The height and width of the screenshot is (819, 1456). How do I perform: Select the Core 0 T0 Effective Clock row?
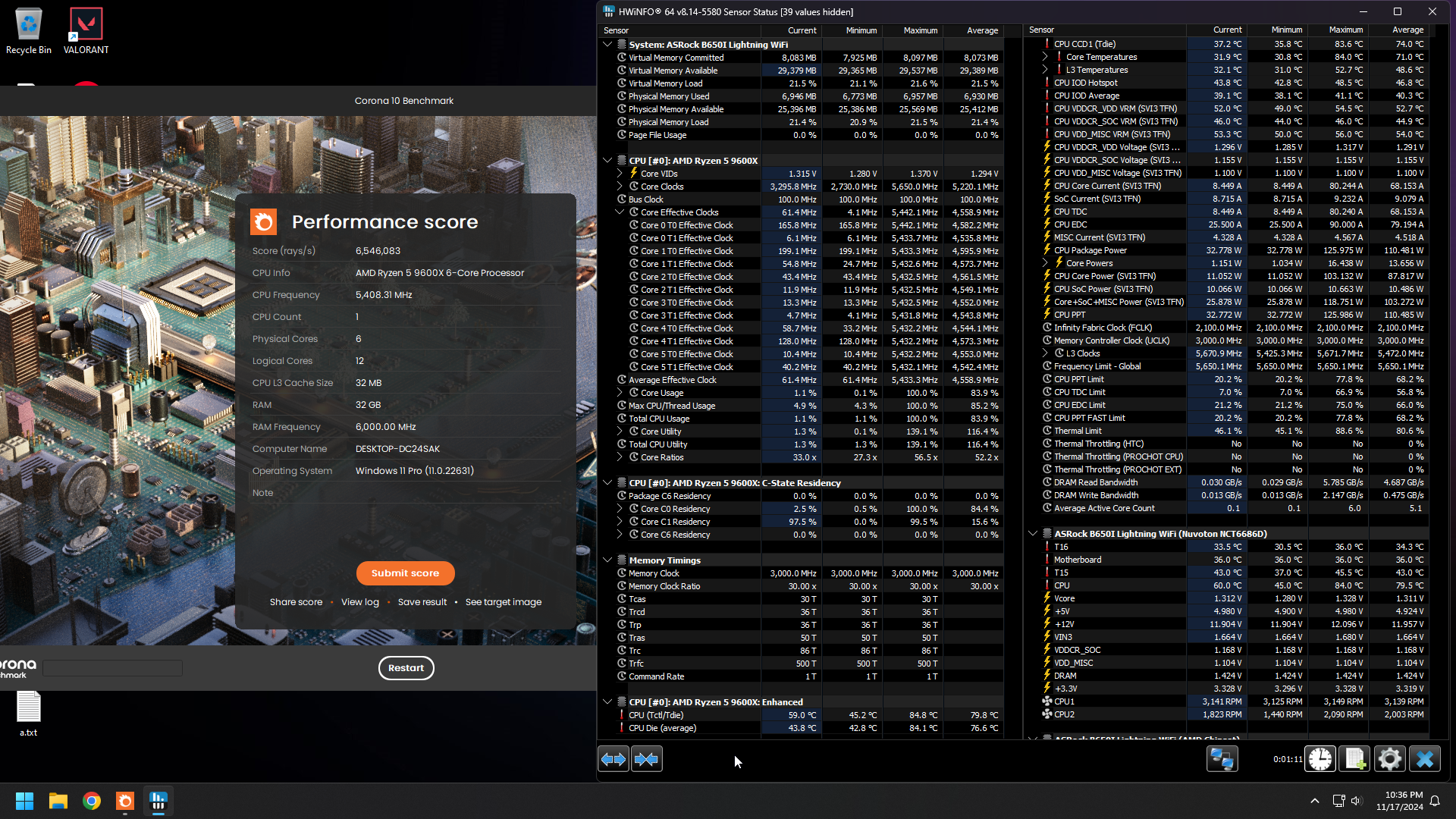(x=801, y=225)
